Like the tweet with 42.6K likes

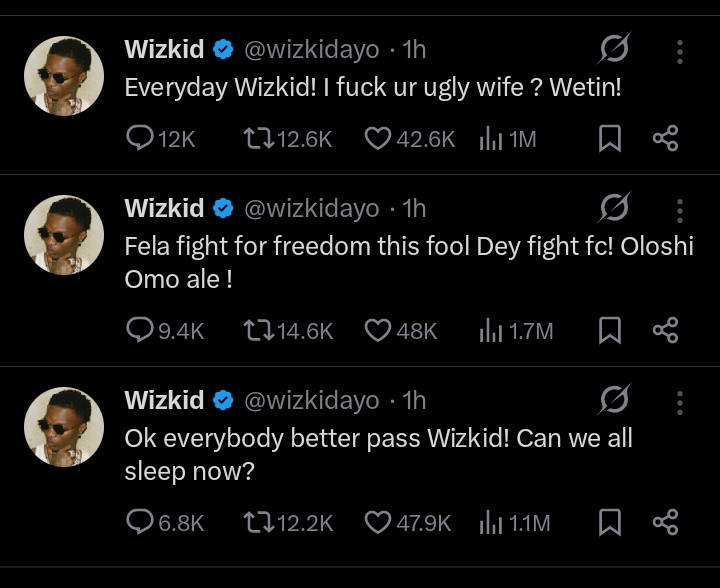click(x=410, y=139)
